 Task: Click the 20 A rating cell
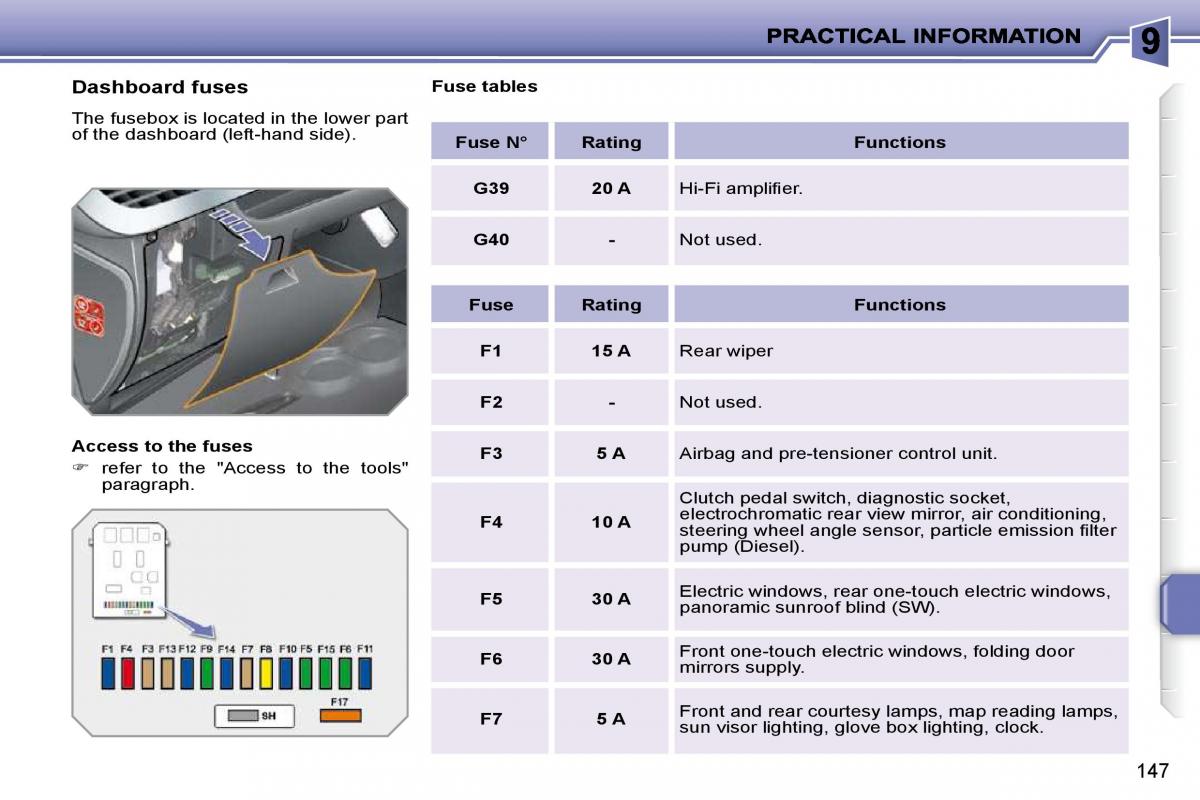click(611, 187)
